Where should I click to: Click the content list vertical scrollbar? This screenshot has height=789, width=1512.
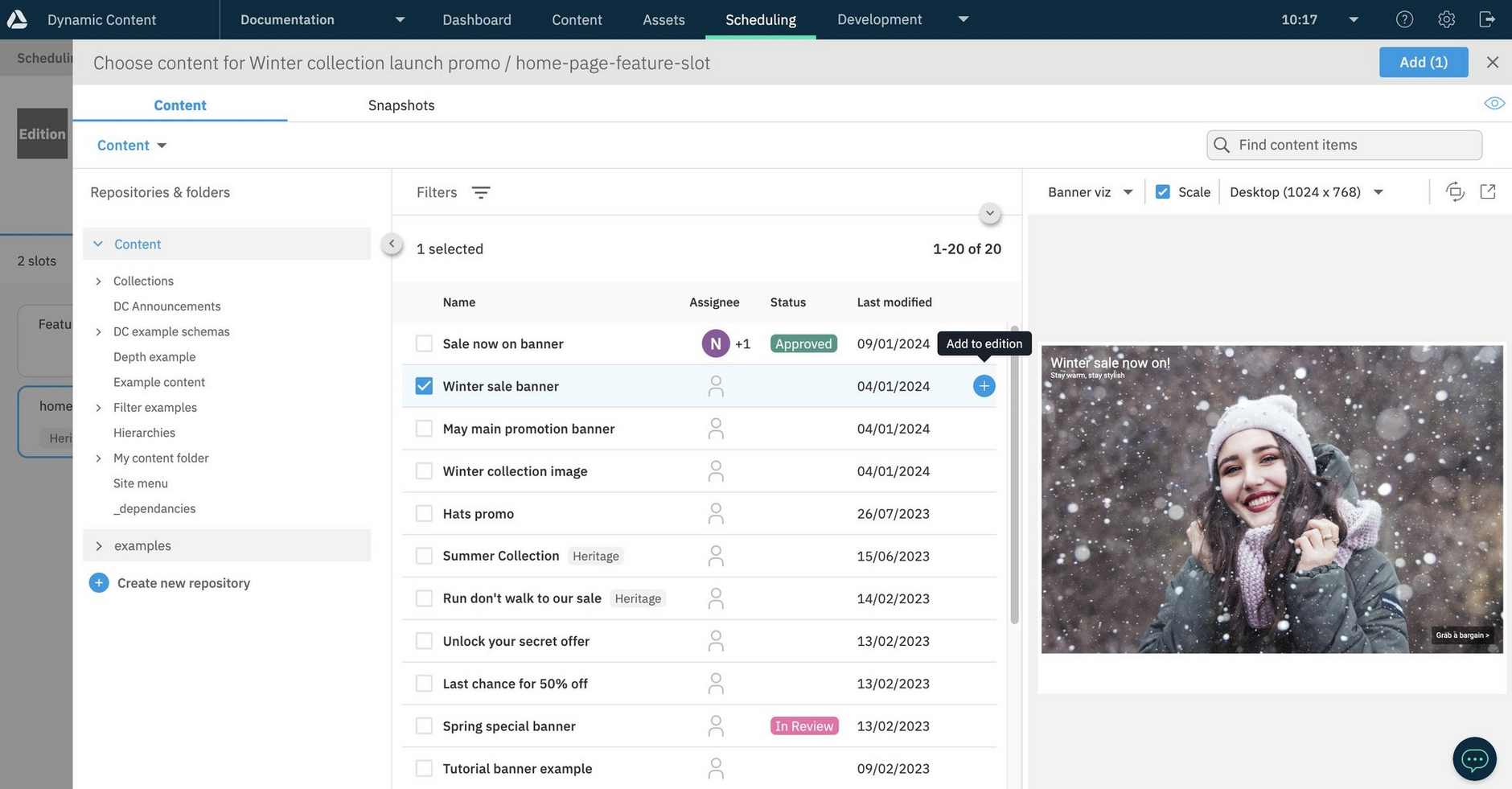[1014, 475]
